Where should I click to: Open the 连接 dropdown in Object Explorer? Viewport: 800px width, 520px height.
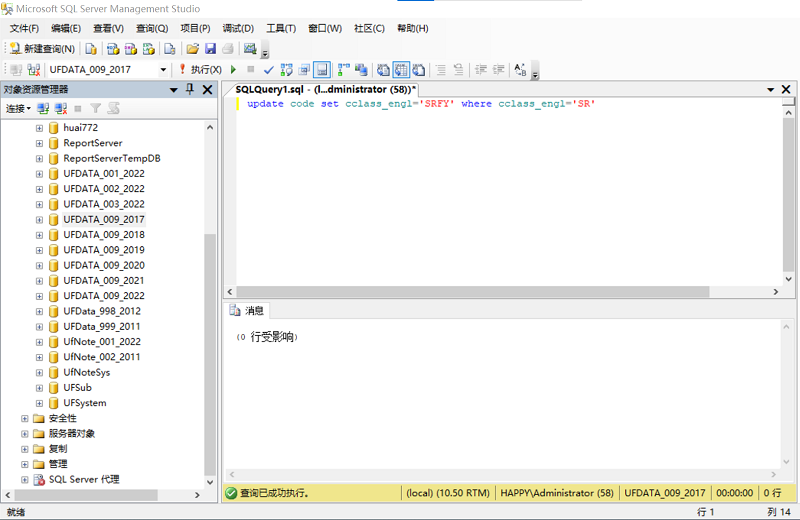18,108
